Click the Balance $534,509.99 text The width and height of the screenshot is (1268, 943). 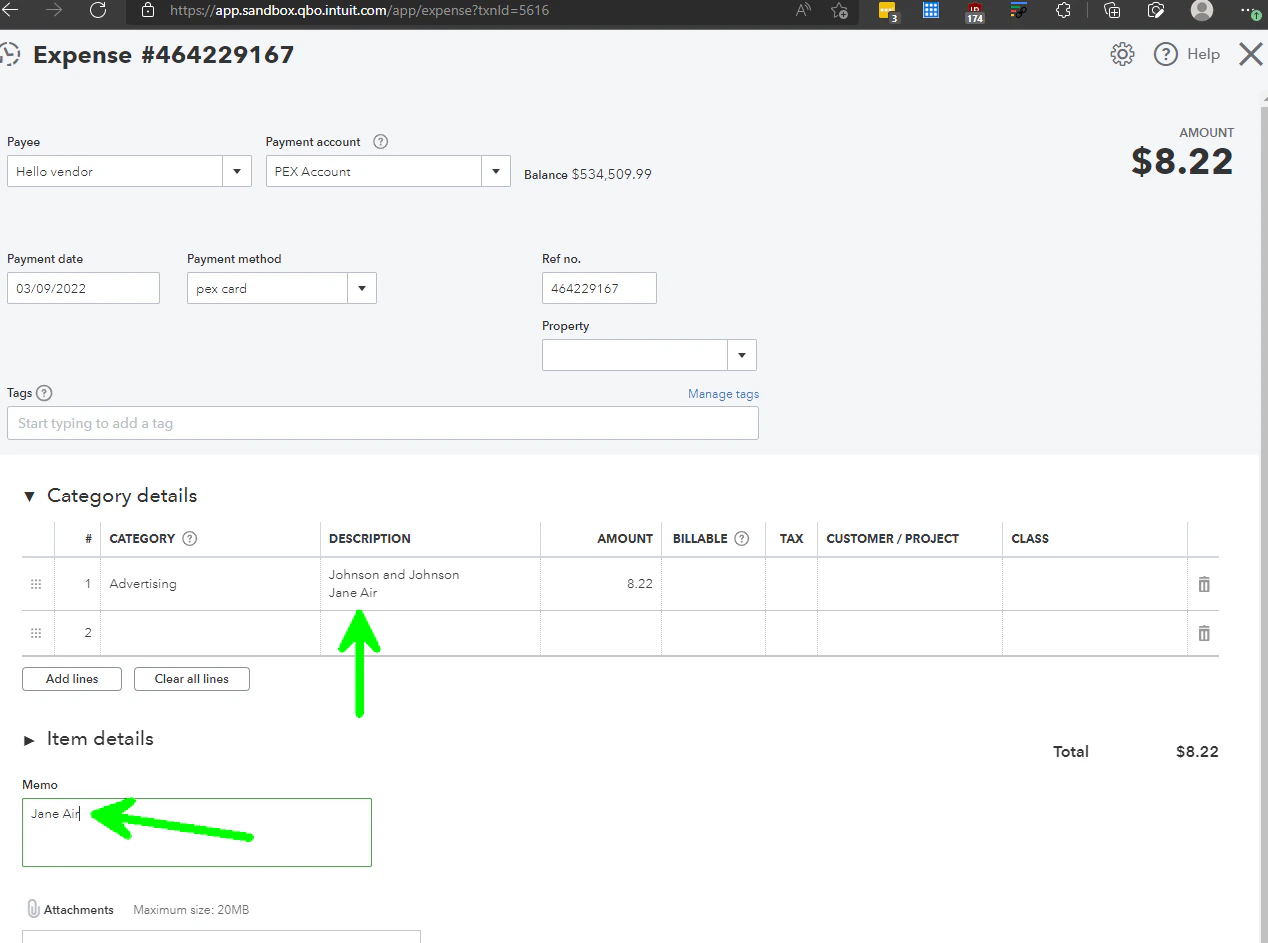coord(588,174)
